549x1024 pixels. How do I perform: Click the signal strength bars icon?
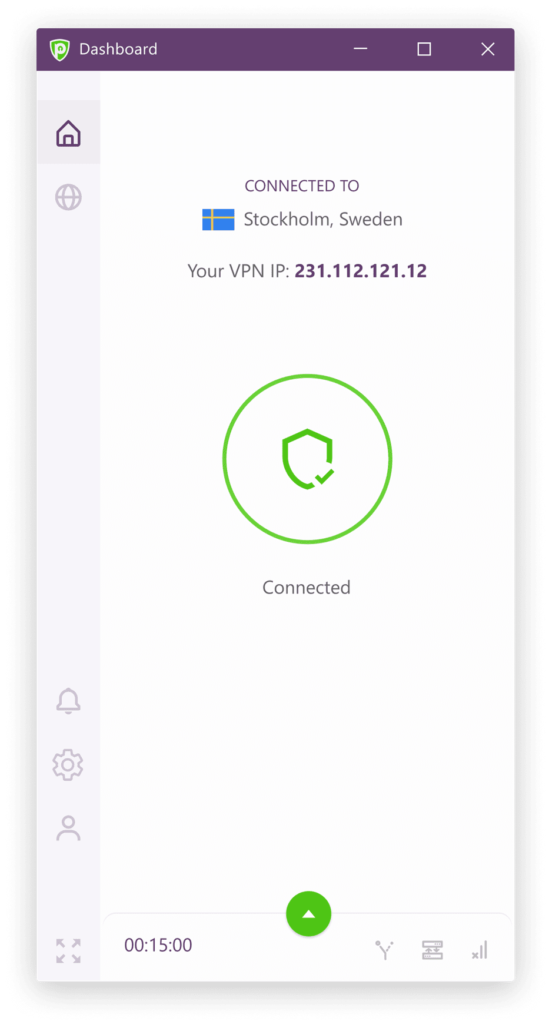pyautogui.click(x=480, y=950)
